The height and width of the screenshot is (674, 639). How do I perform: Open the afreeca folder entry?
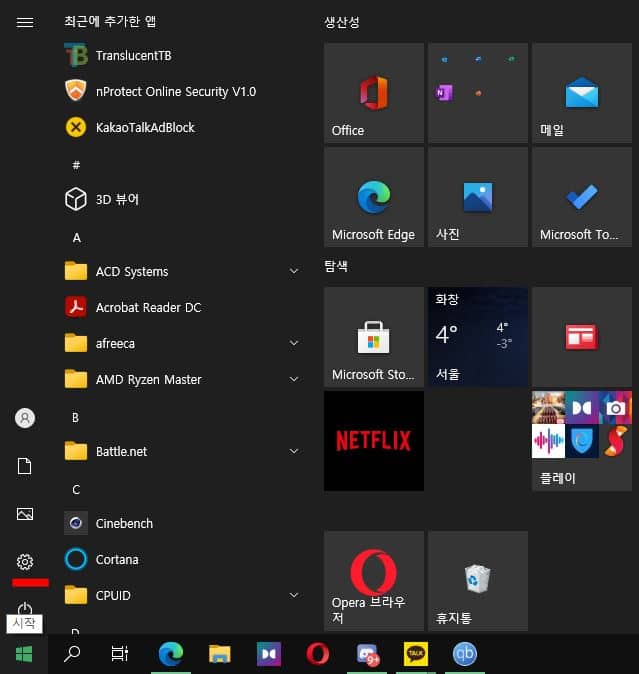pyautogui.click(x=180, y=343)
